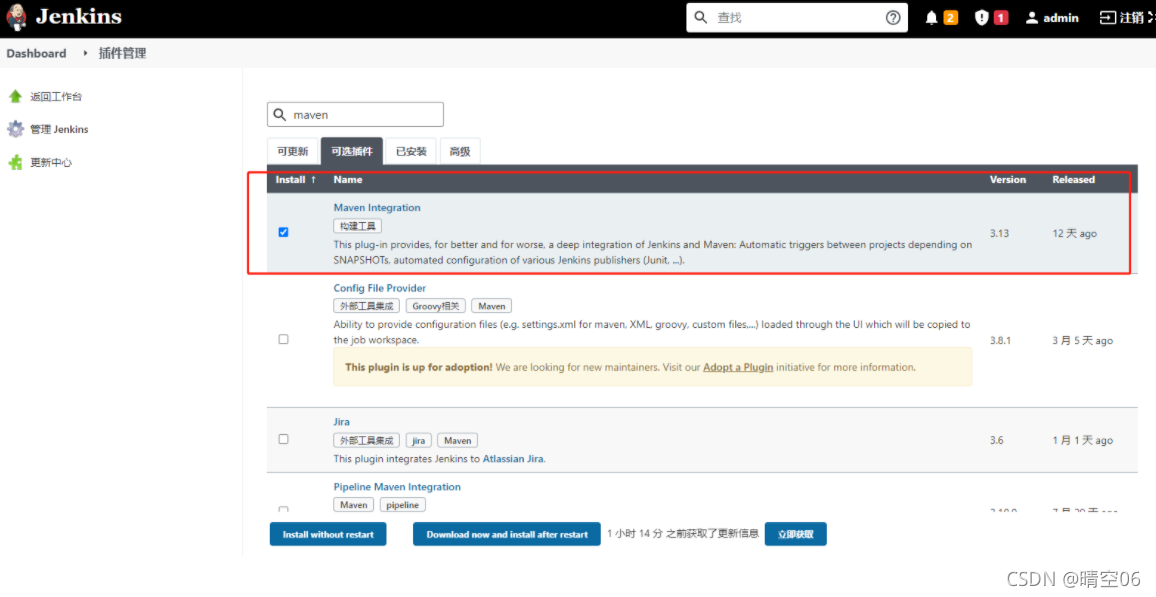
Task: Open the notifications bell icon
Action: tap(931, 18)
